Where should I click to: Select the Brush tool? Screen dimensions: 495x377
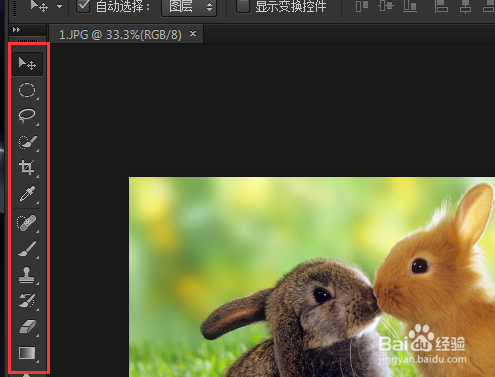pyautogui.click(x=27, y=249)
